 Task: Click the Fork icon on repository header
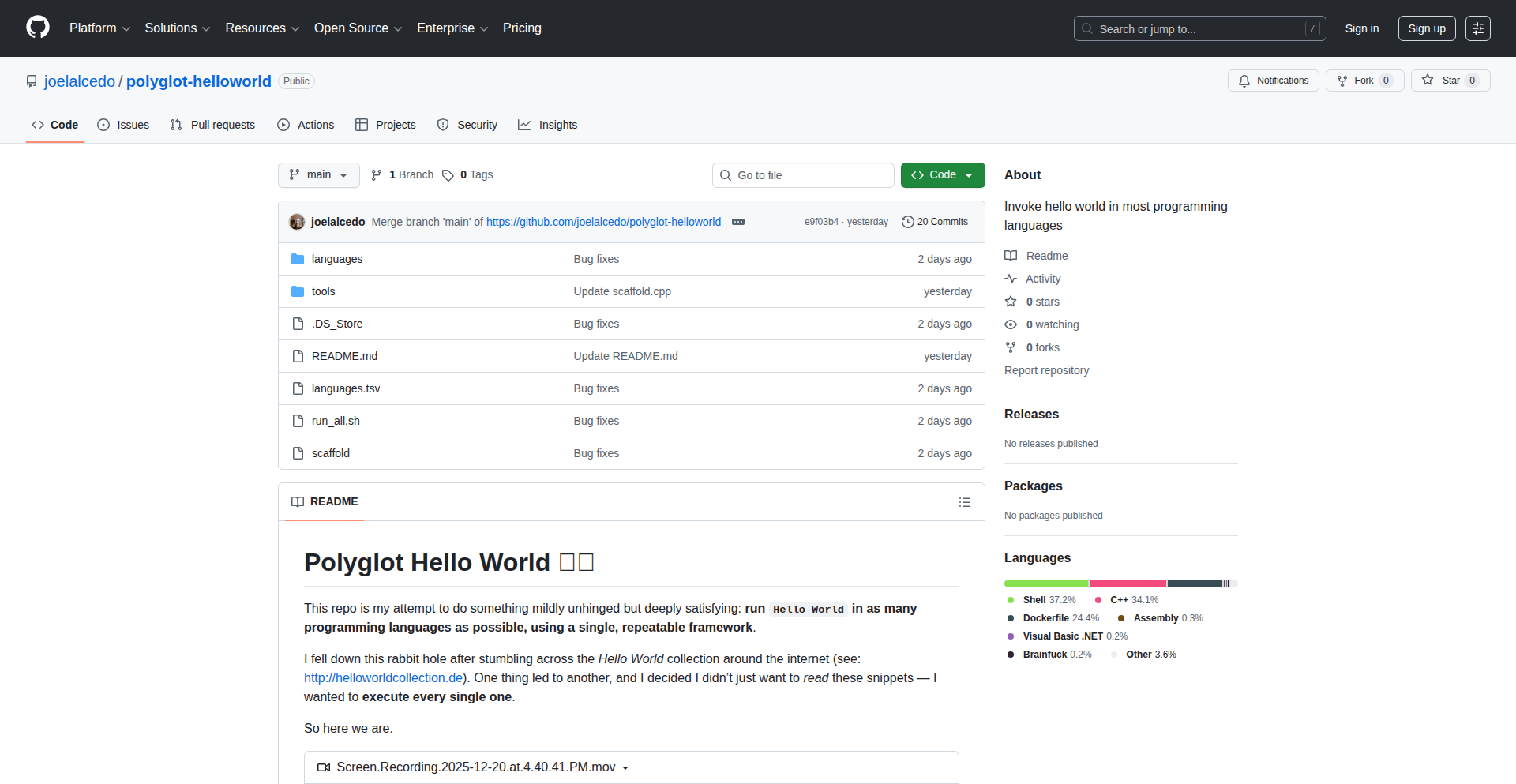[x=1343, y=80]
